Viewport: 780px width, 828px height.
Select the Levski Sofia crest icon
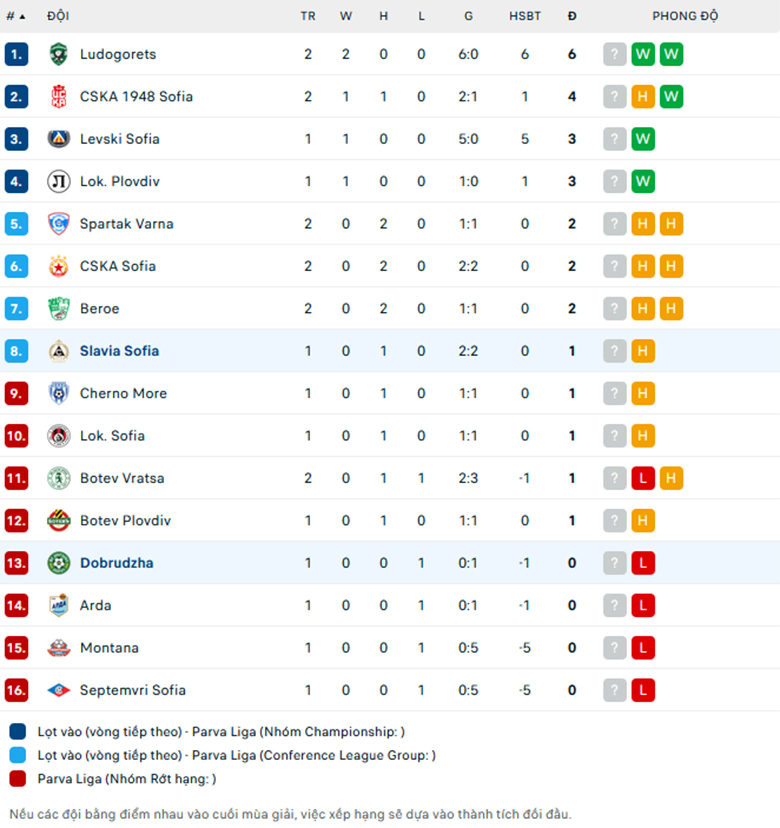point(59,139)
